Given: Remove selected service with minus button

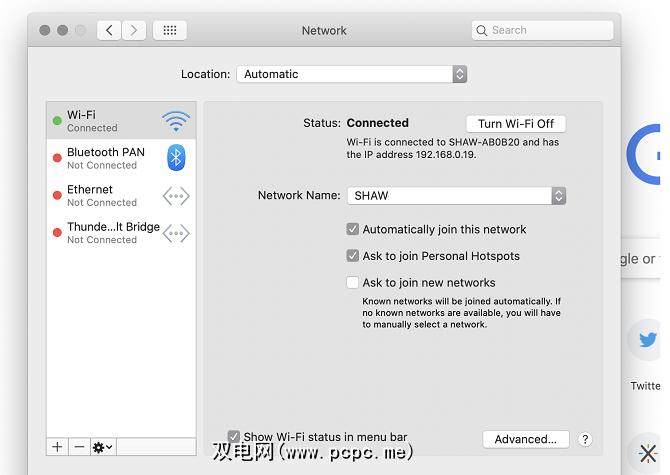Looking at the screenshot, I should click(79, 447).
